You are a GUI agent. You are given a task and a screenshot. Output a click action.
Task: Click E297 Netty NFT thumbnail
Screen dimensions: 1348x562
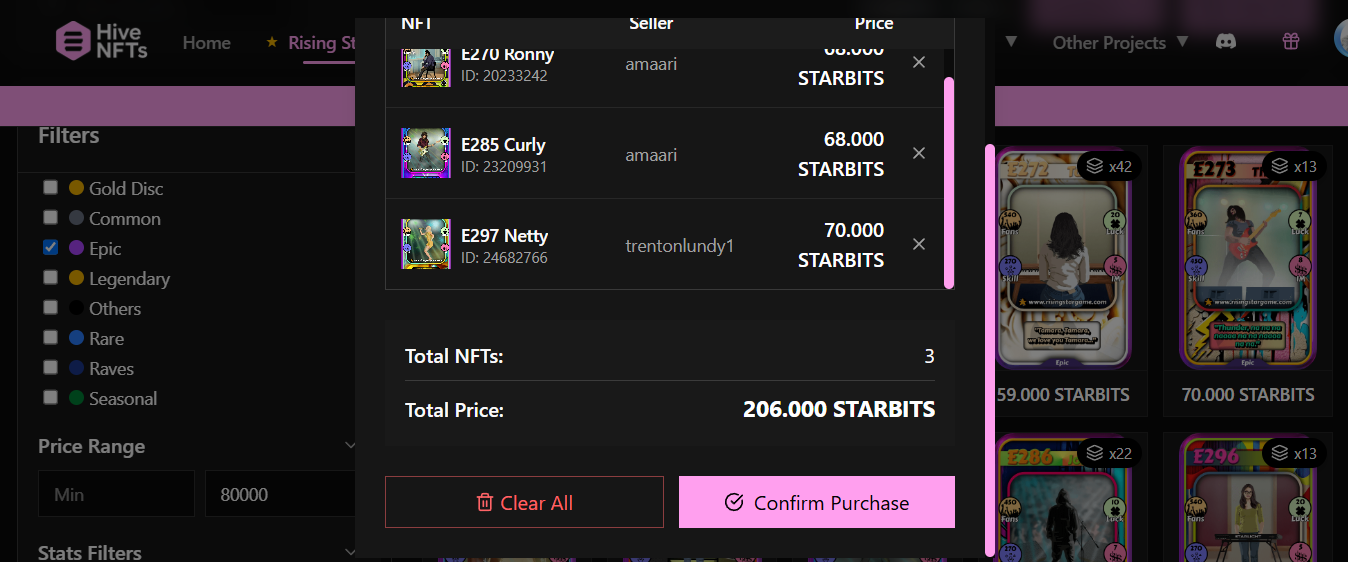426,244
